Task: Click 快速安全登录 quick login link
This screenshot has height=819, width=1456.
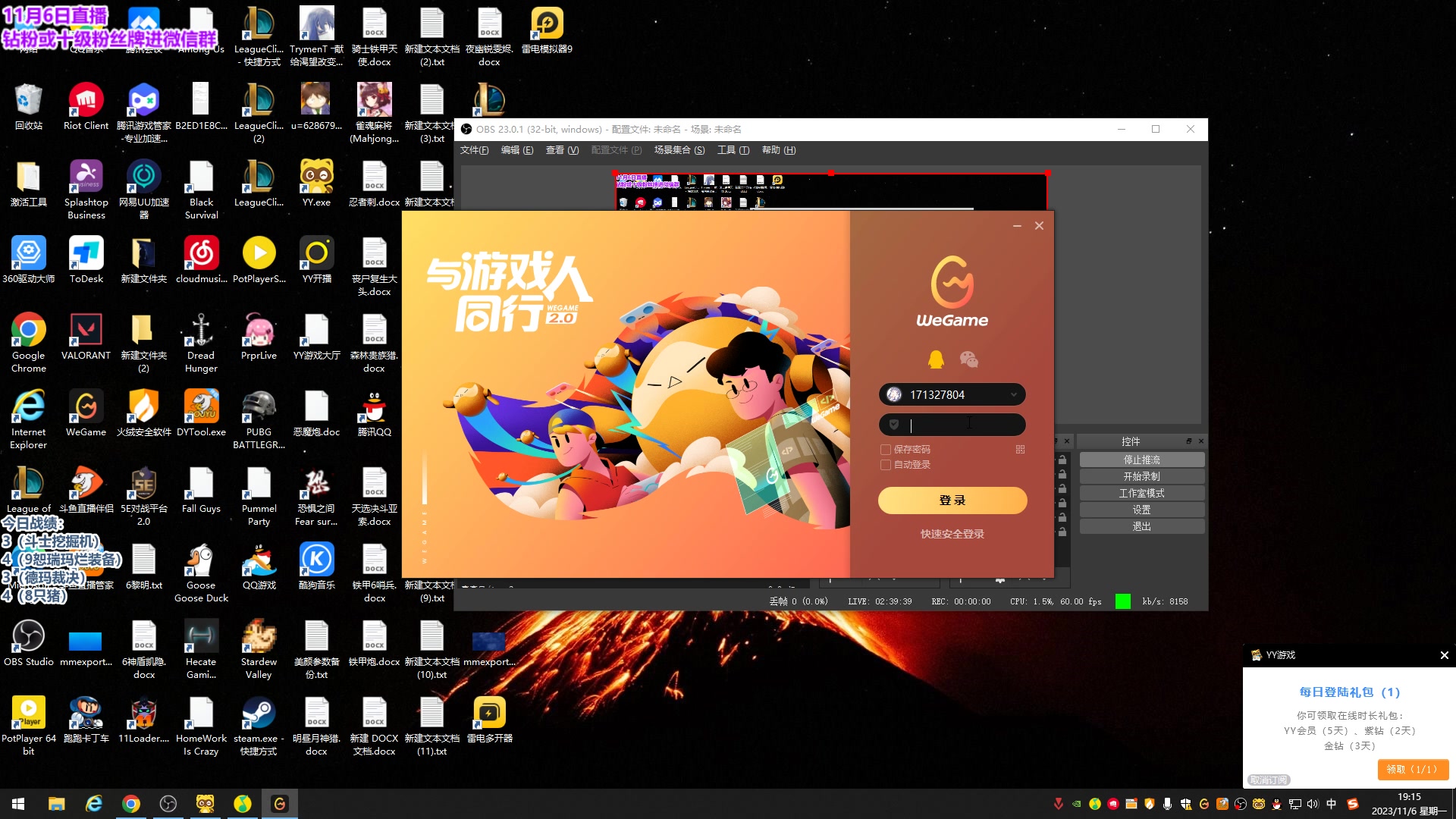Action: point(952,535)
